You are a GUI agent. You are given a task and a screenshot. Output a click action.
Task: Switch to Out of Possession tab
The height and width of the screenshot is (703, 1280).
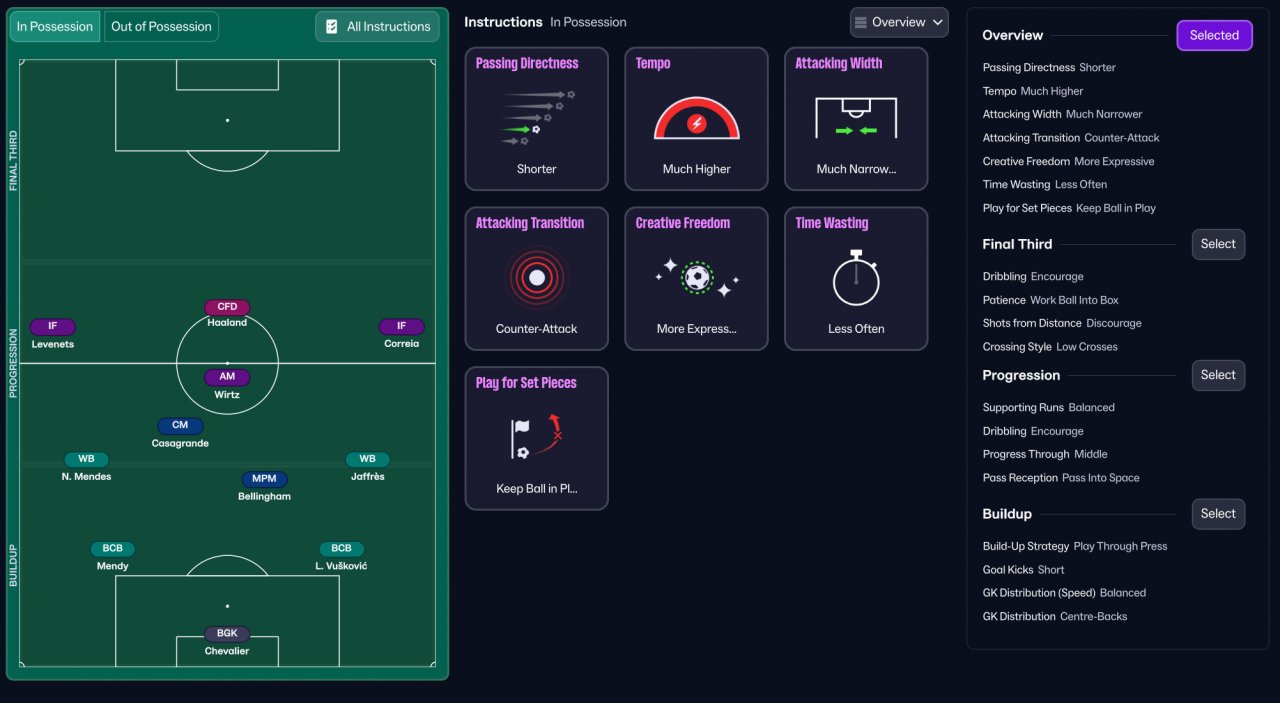pos(161,27)
